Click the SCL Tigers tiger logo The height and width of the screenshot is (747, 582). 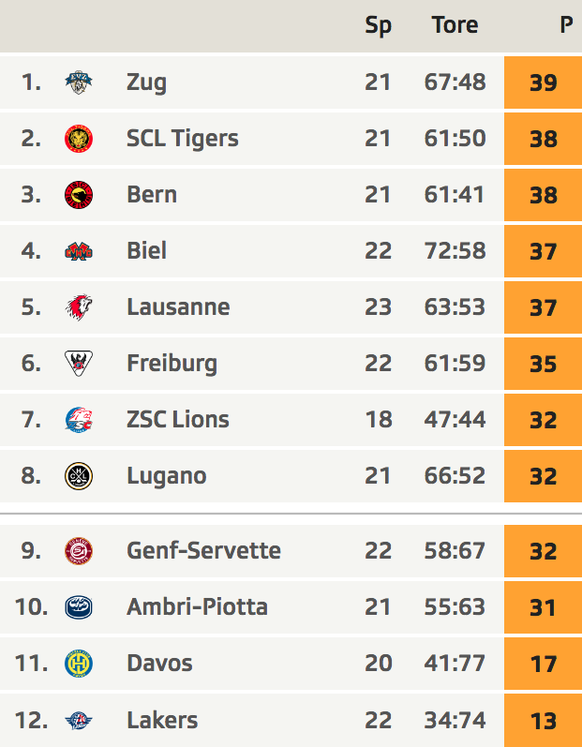tap(79, 139)
